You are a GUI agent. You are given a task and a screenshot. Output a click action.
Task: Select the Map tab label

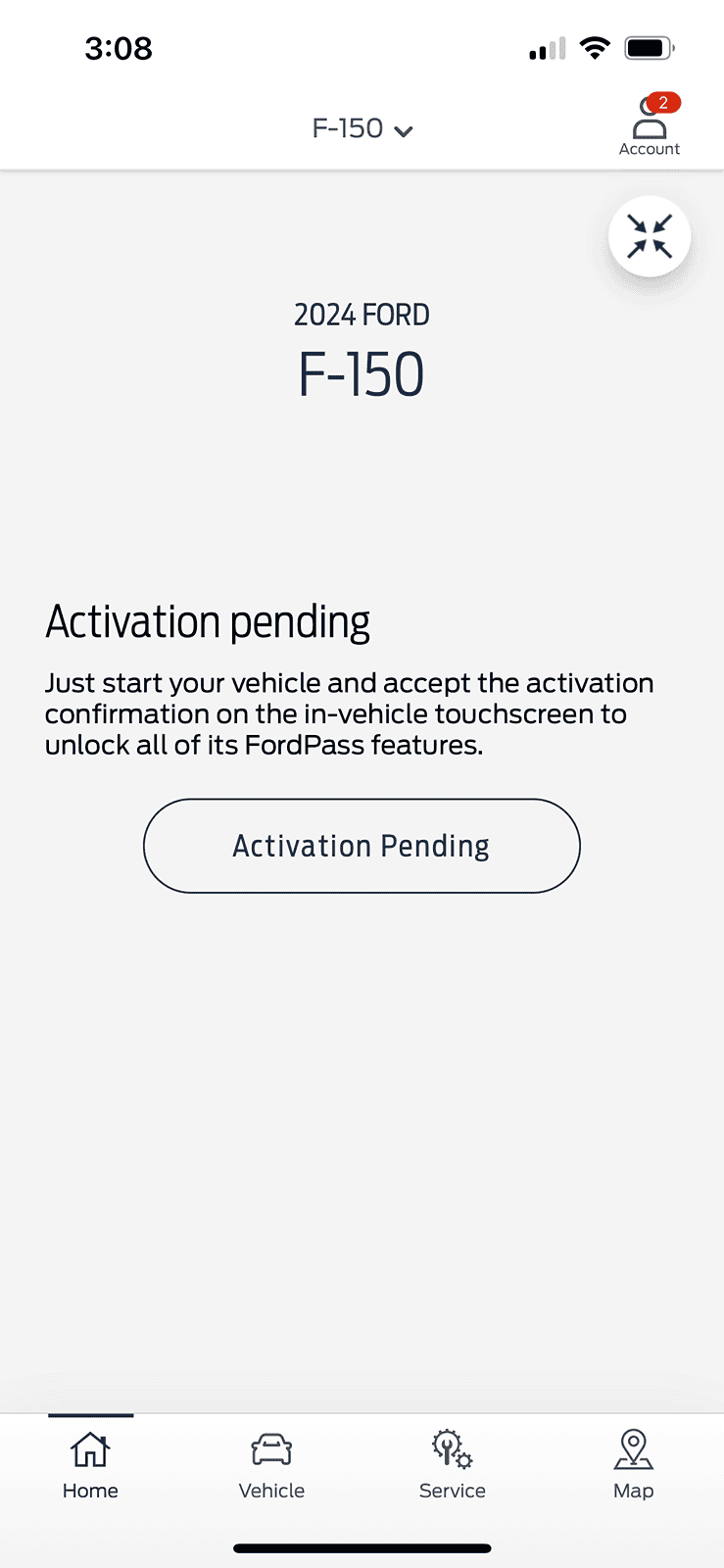point(633,1491)
